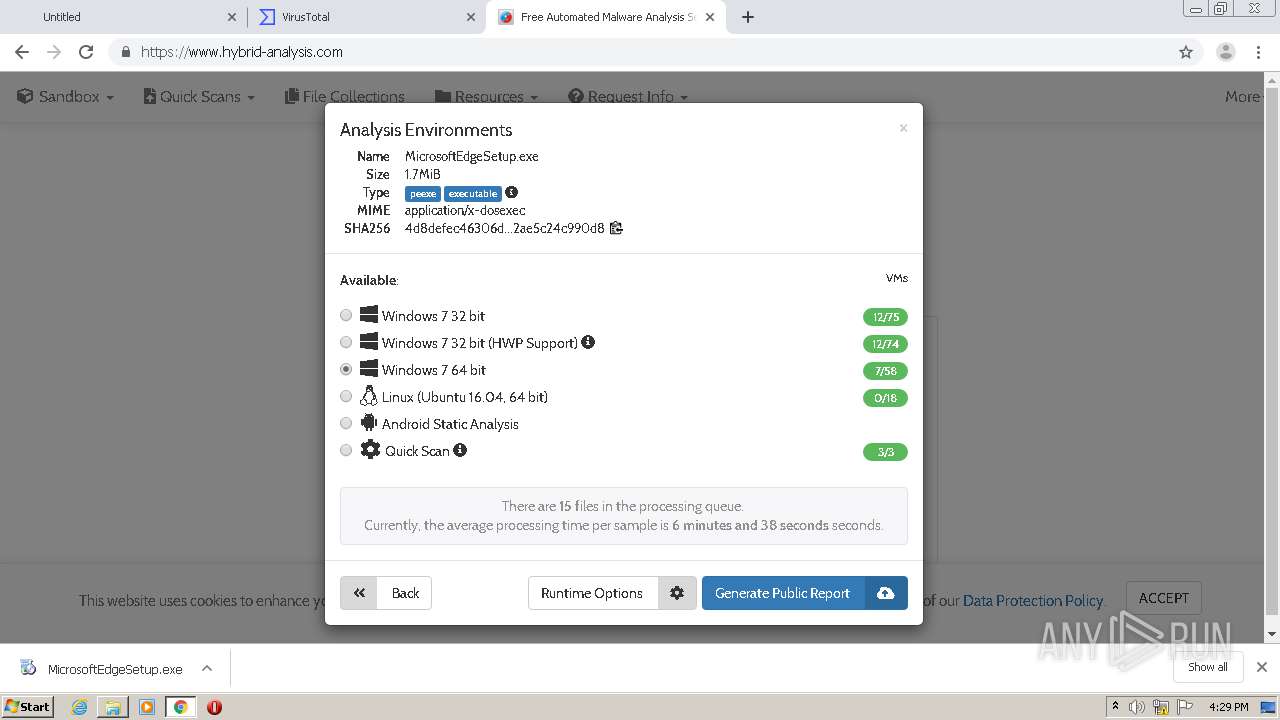This screenshot has width=1280, height=720.
Task: Open the Quick Scans dropdown menu
Action: (199, 96)
